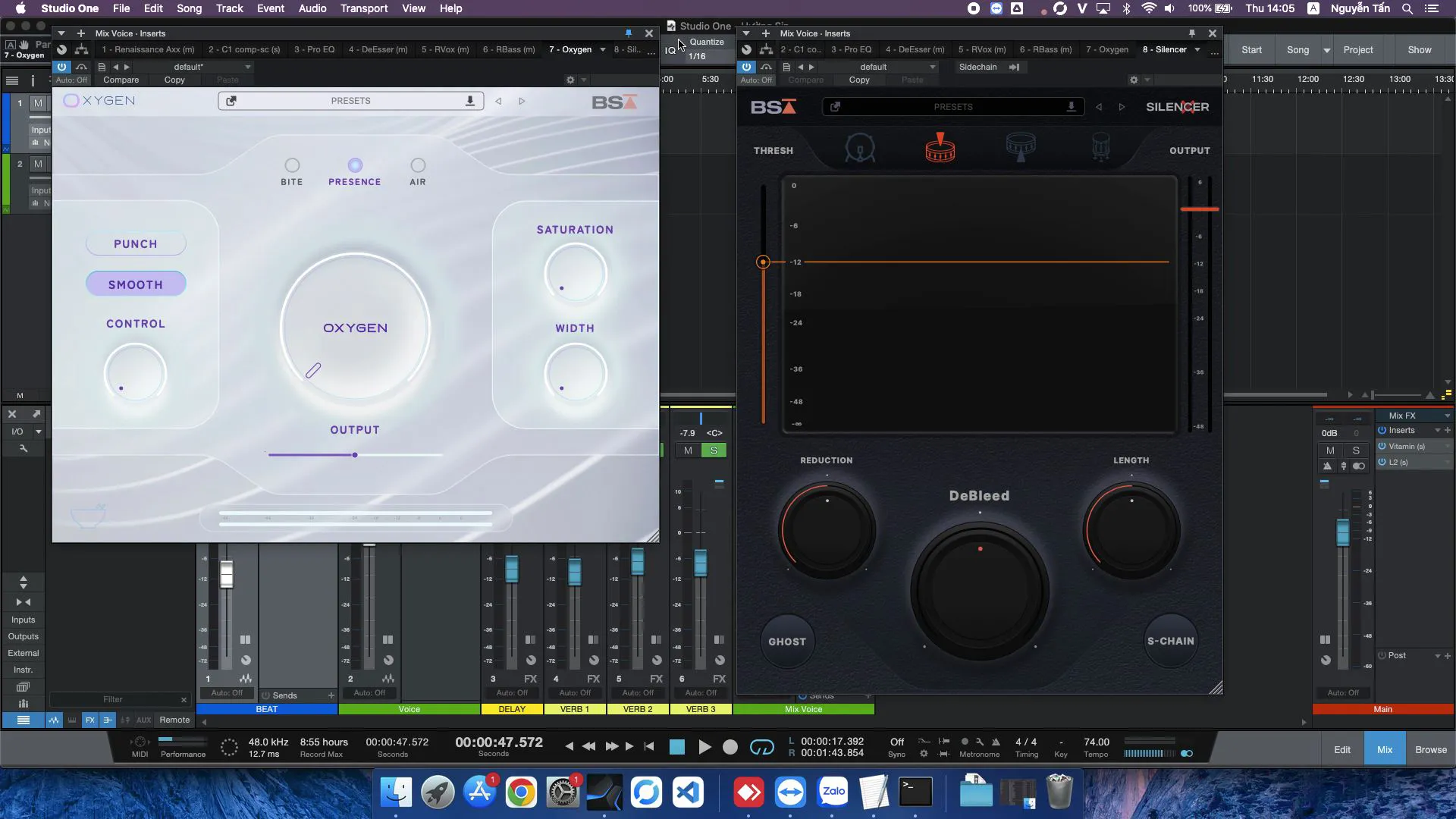Select the AIR radio option
1456x819 pixels.
(x=418, y=165)
